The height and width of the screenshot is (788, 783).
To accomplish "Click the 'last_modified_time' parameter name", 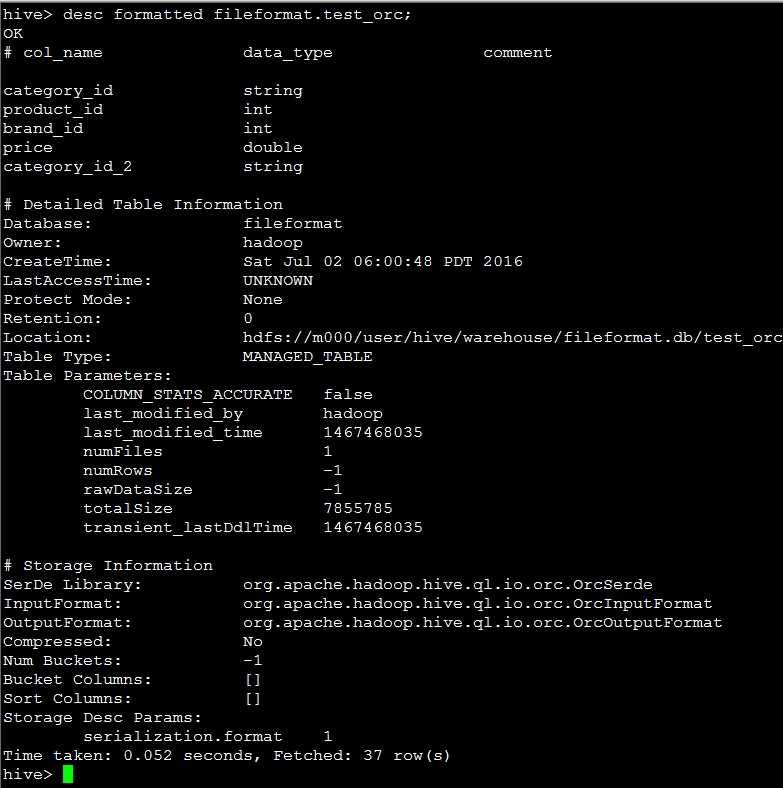I will click(x=173, y=433).
